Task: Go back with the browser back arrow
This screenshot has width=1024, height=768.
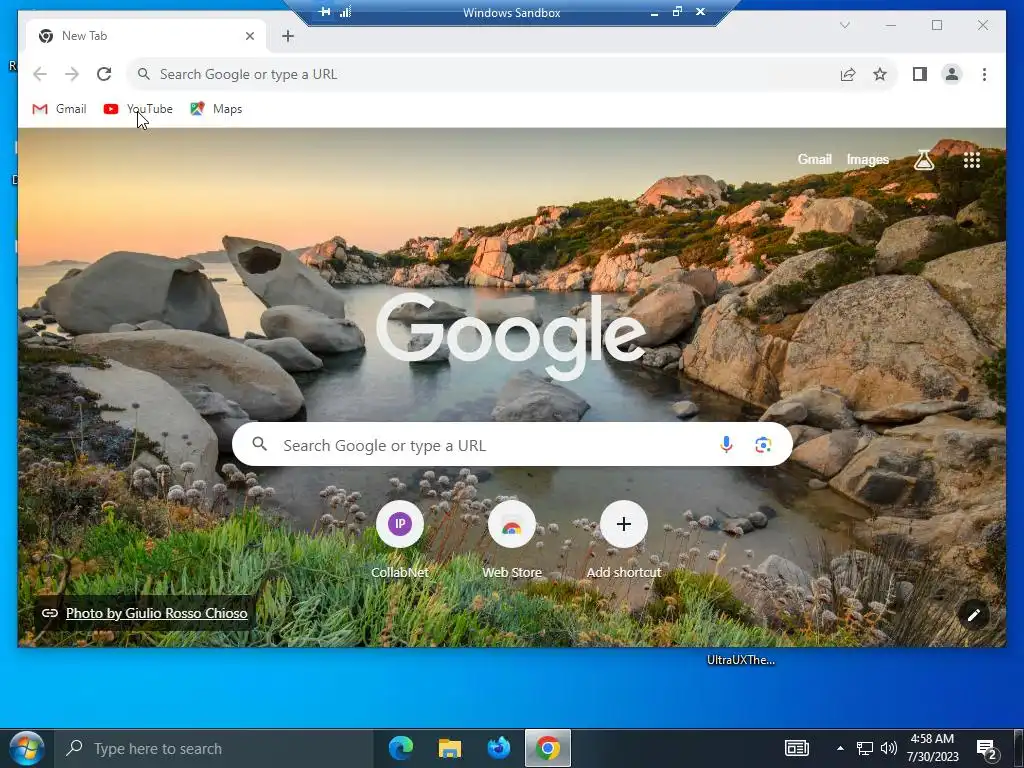Action: (40, 74)
